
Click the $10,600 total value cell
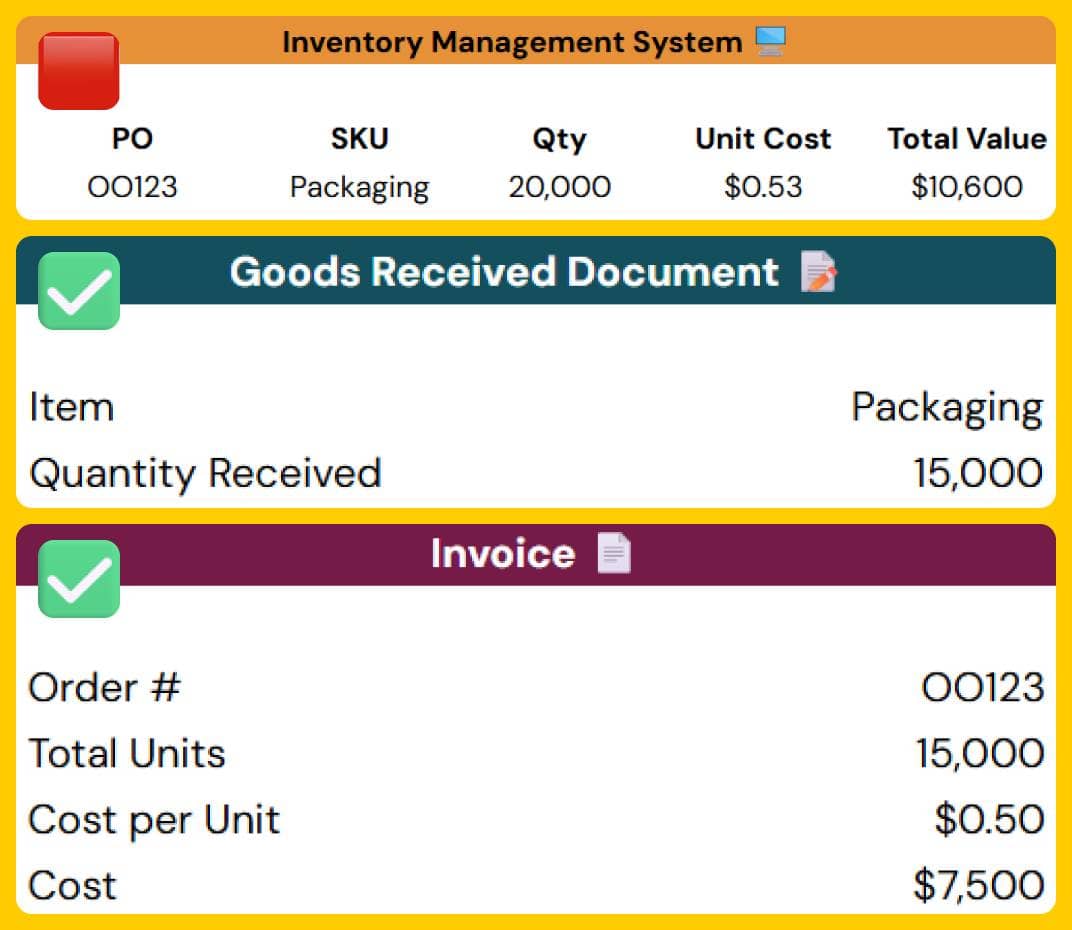pyautogui.click(x=966, y=187)
